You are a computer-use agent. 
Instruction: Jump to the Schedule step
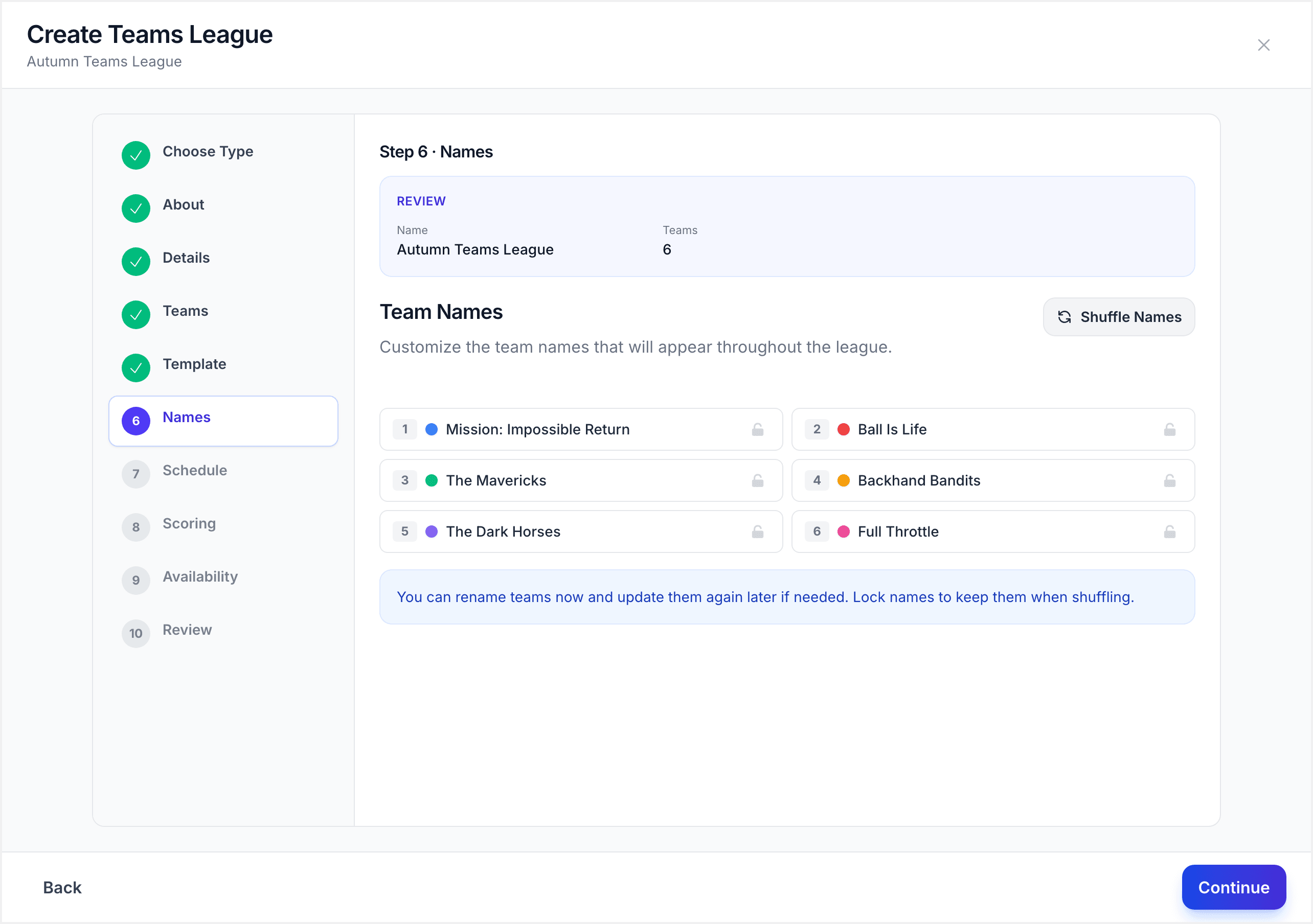point(223,474)
